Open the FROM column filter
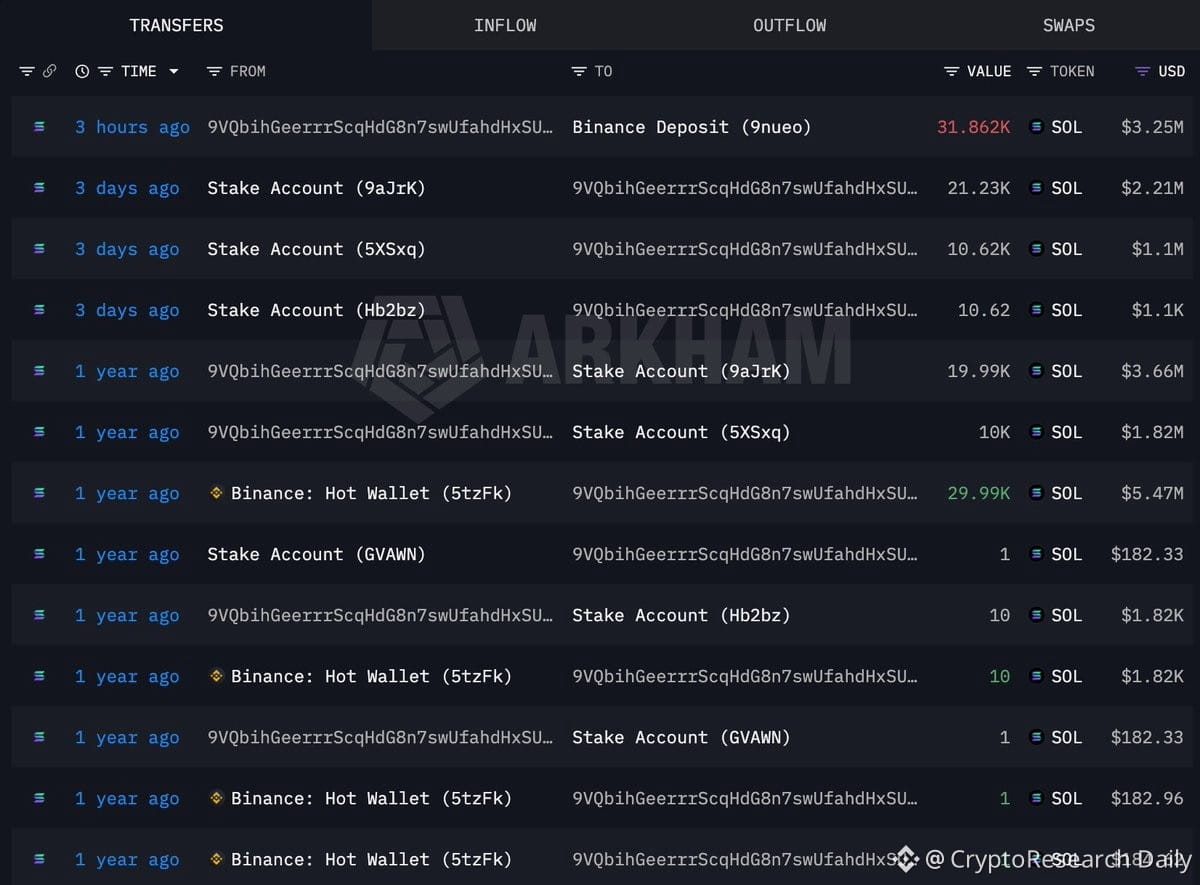This screenshot has width=1200, height=885. tap(213, 71)
